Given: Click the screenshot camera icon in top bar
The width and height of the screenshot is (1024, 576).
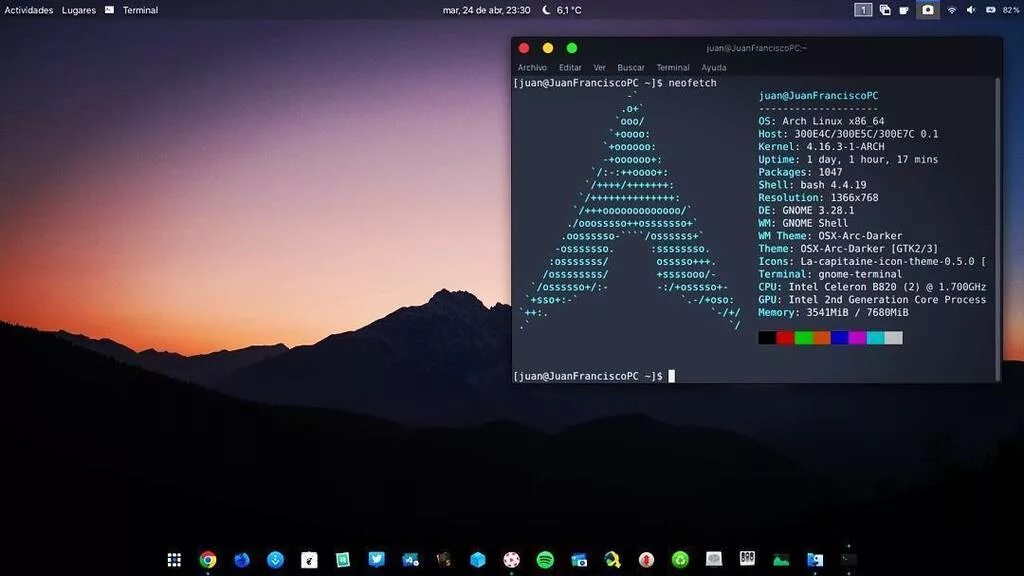Looking at the screenshot, I should pos(927,10).
